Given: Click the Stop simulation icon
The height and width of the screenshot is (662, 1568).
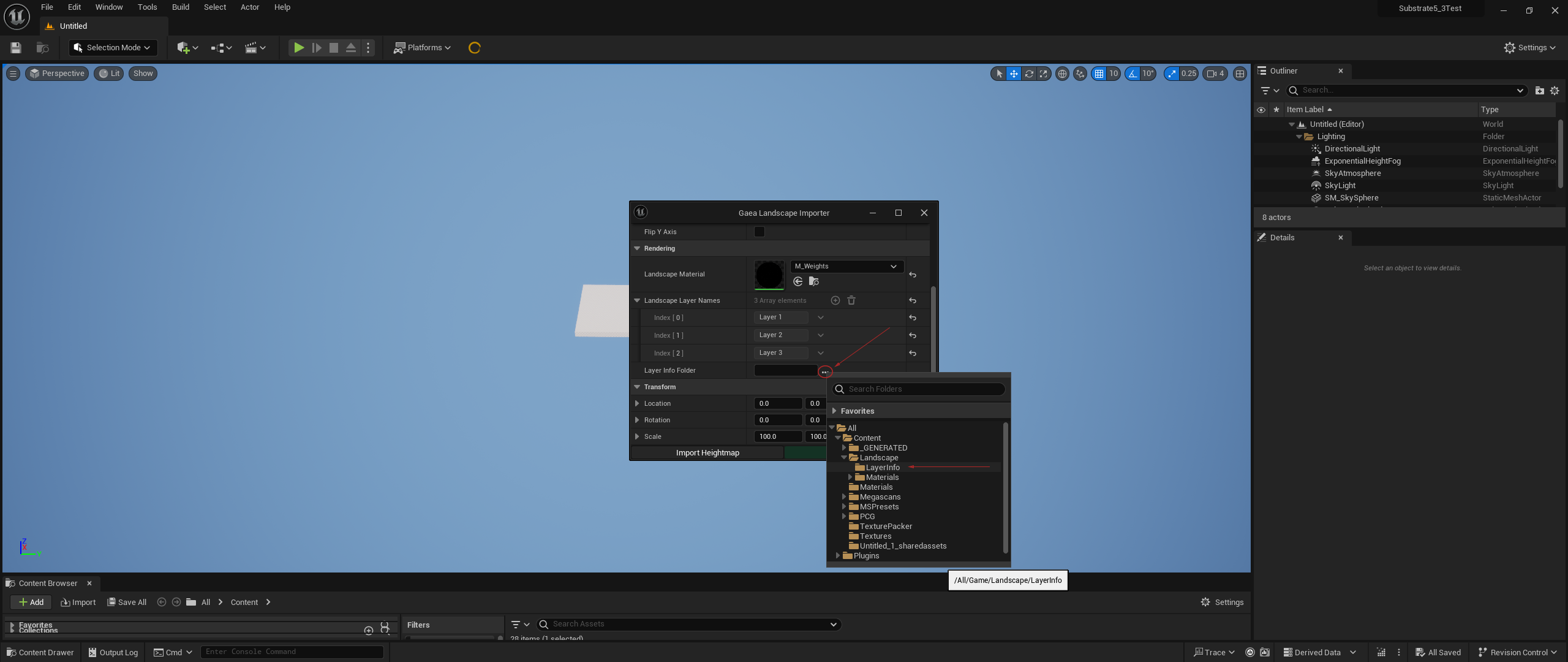Looking at the screenshot, I should click(x=334, y=48).
